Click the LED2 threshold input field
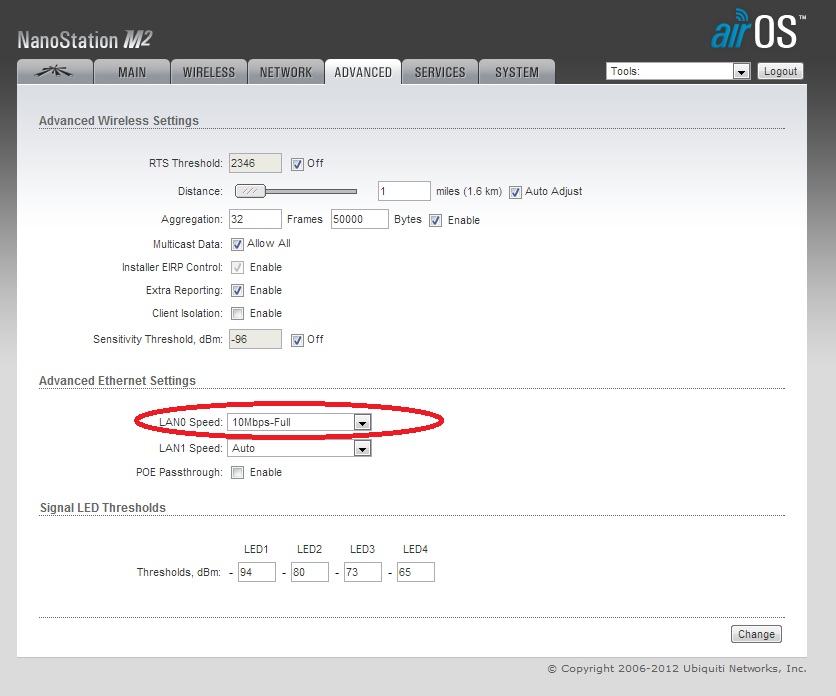The image size is (836, 696). click(x=310, y=572)
